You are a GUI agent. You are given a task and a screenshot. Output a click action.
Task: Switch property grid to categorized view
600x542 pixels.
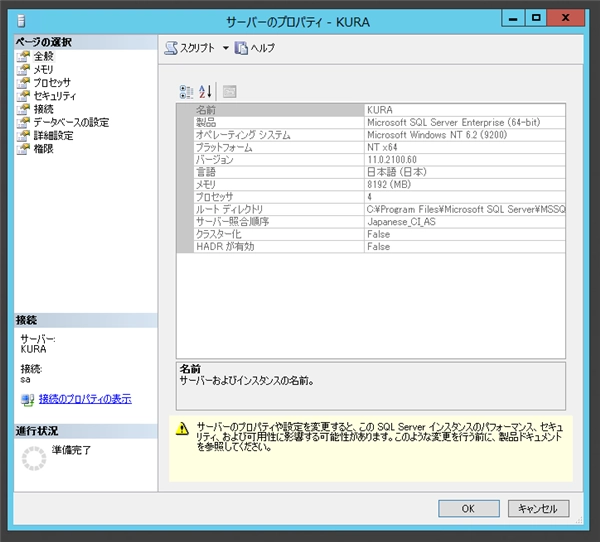pos(186,92)
